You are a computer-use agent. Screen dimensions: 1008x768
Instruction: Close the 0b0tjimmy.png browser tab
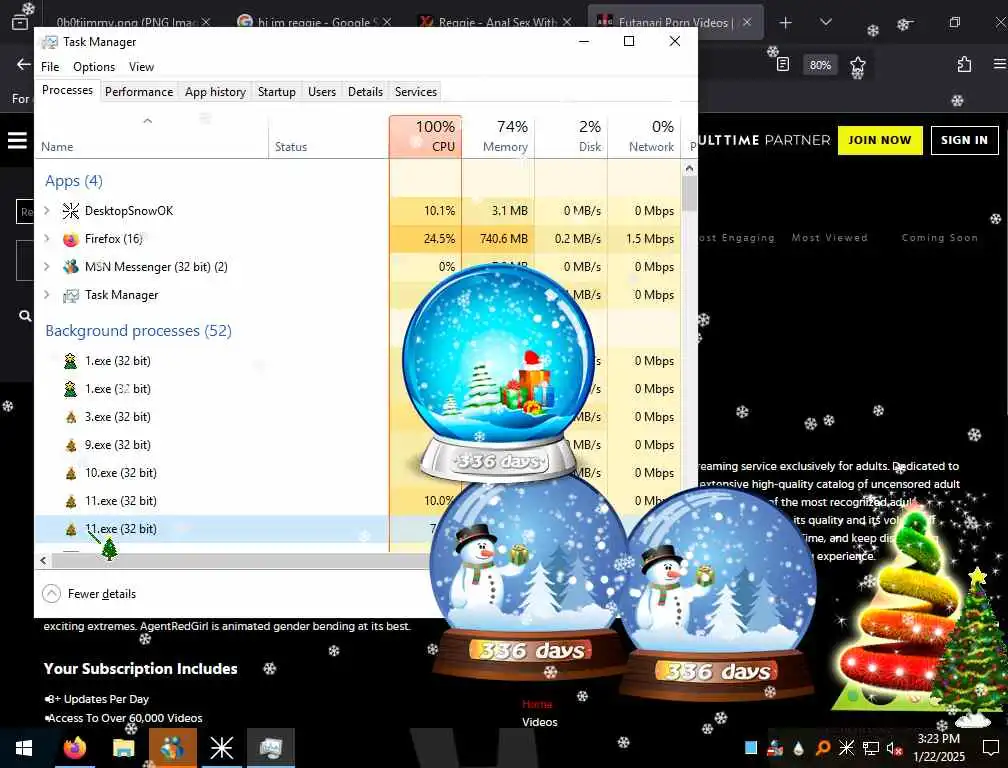(205, 22)
